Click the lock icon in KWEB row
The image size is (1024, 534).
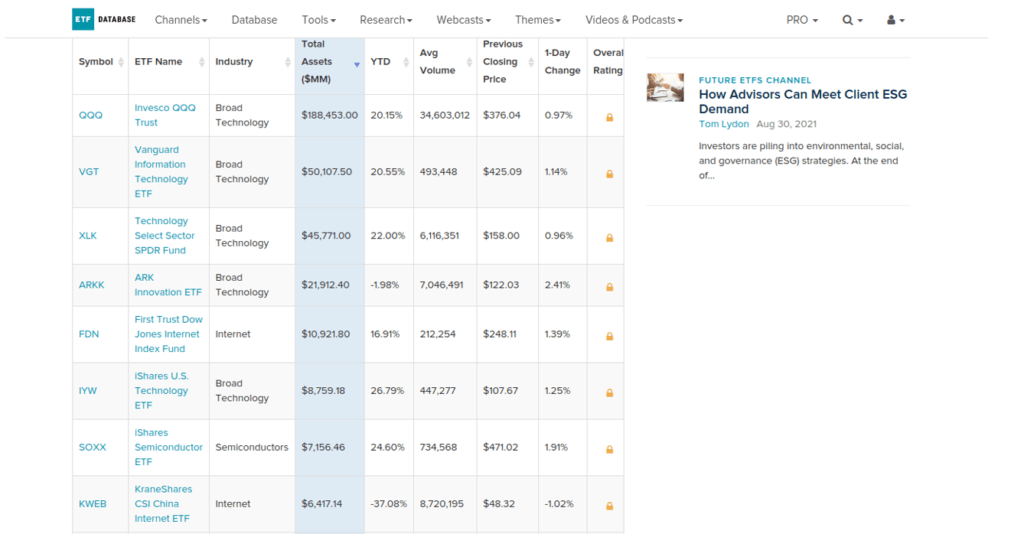[609, 505]
